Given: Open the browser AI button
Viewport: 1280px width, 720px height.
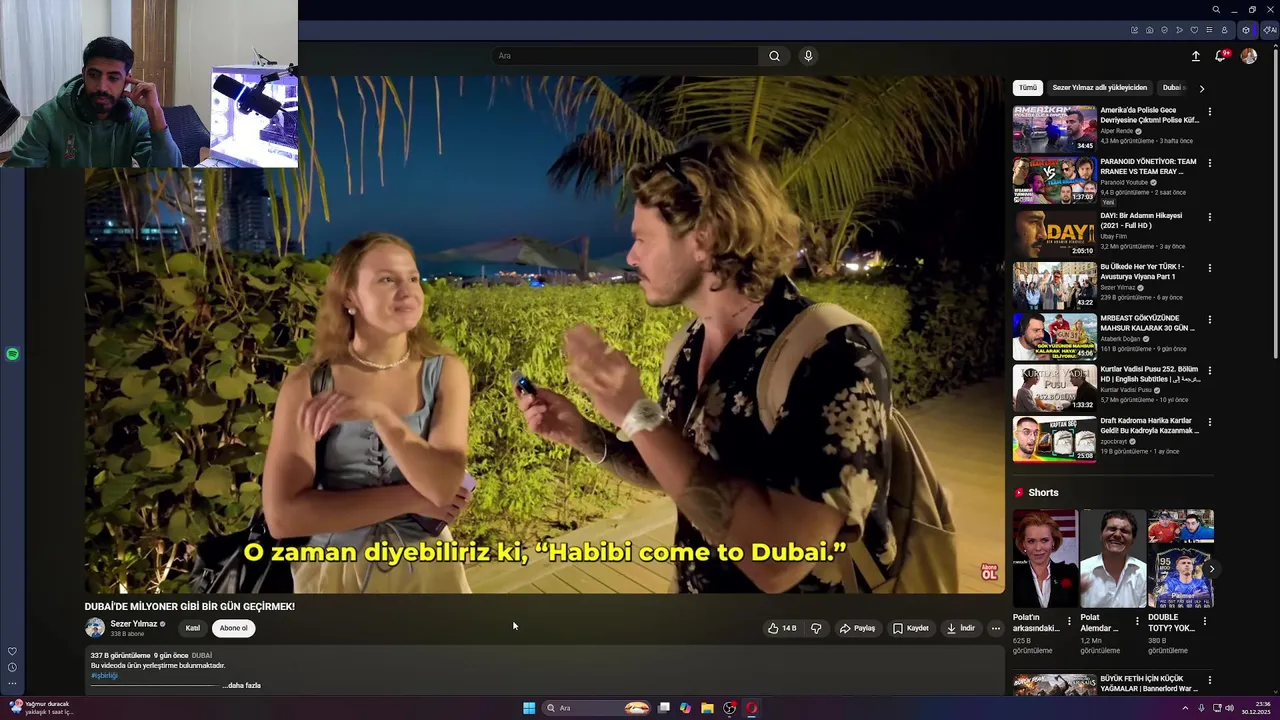Looking at the screenshot, I should 1270,30.
